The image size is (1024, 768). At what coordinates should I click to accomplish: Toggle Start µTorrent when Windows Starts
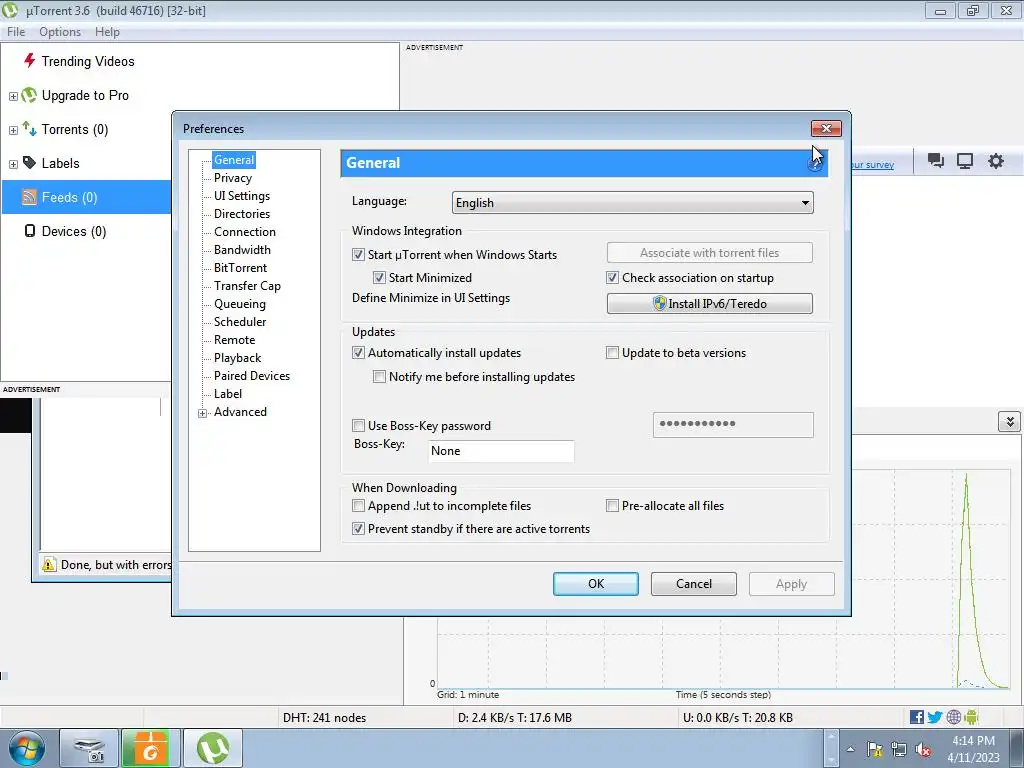358,255
